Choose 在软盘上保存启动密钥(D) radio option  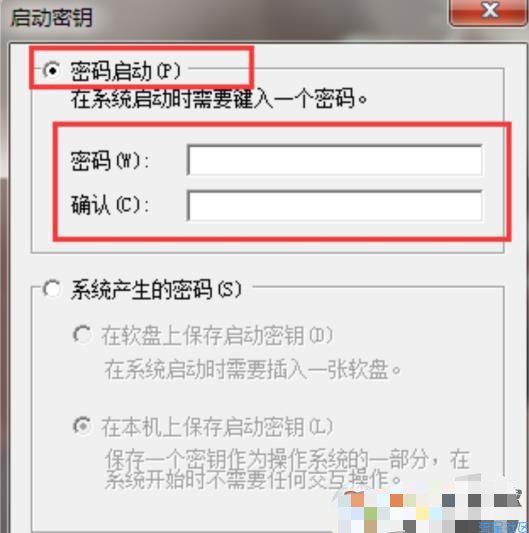coord(82,334)
